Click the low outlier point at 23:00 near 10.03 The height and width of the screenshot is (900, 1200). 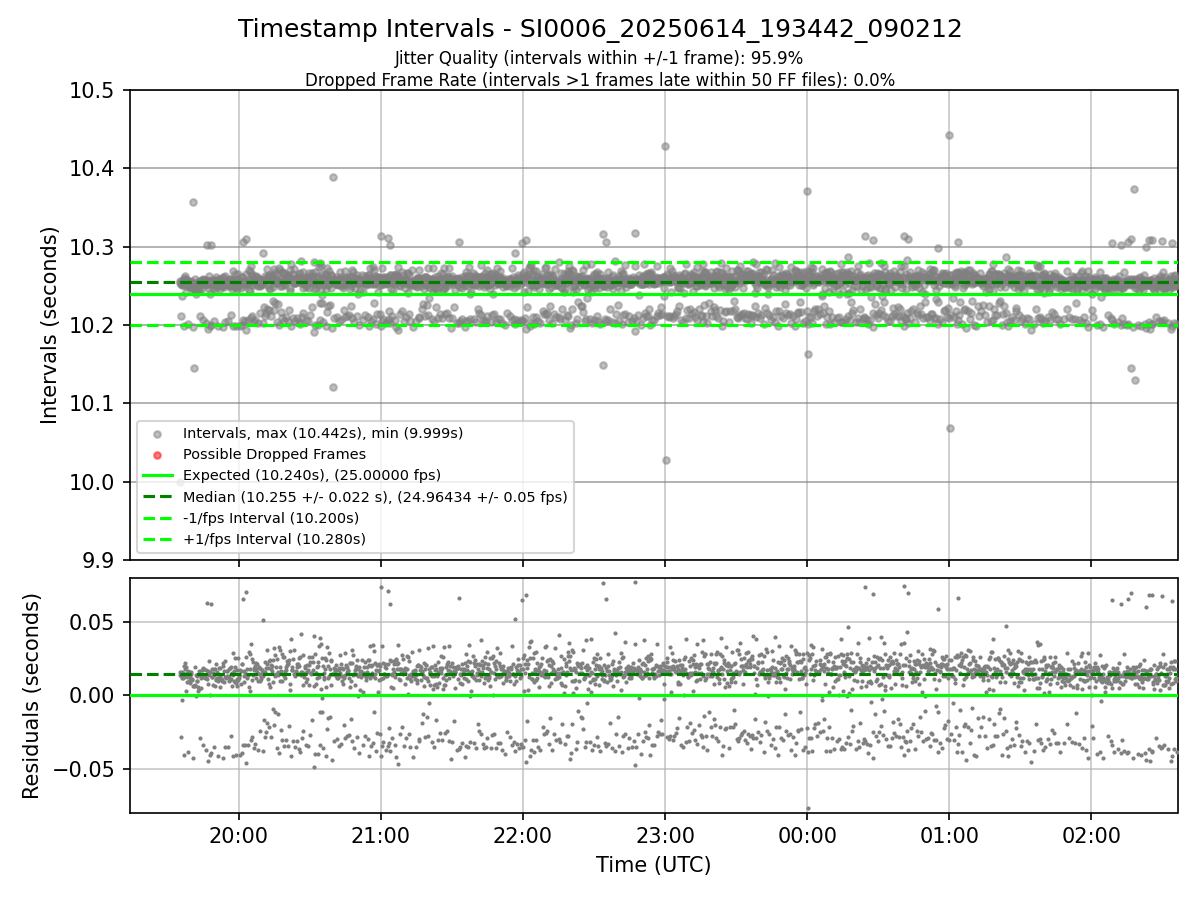[666, 460]
